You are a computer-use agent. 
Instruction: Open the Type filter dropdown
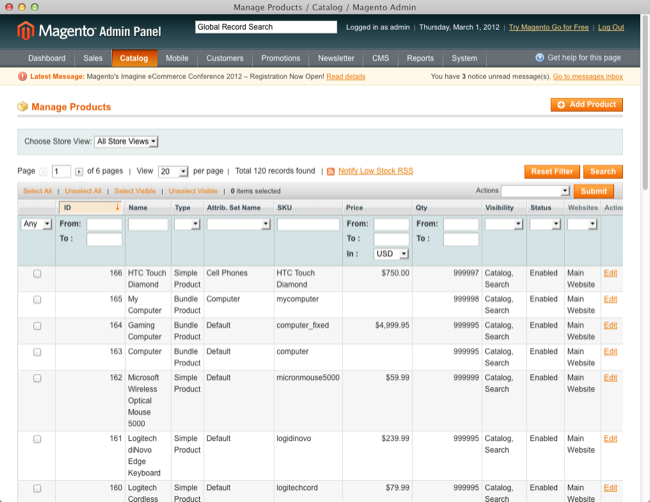pyautogui.click(x=187, y=224)
